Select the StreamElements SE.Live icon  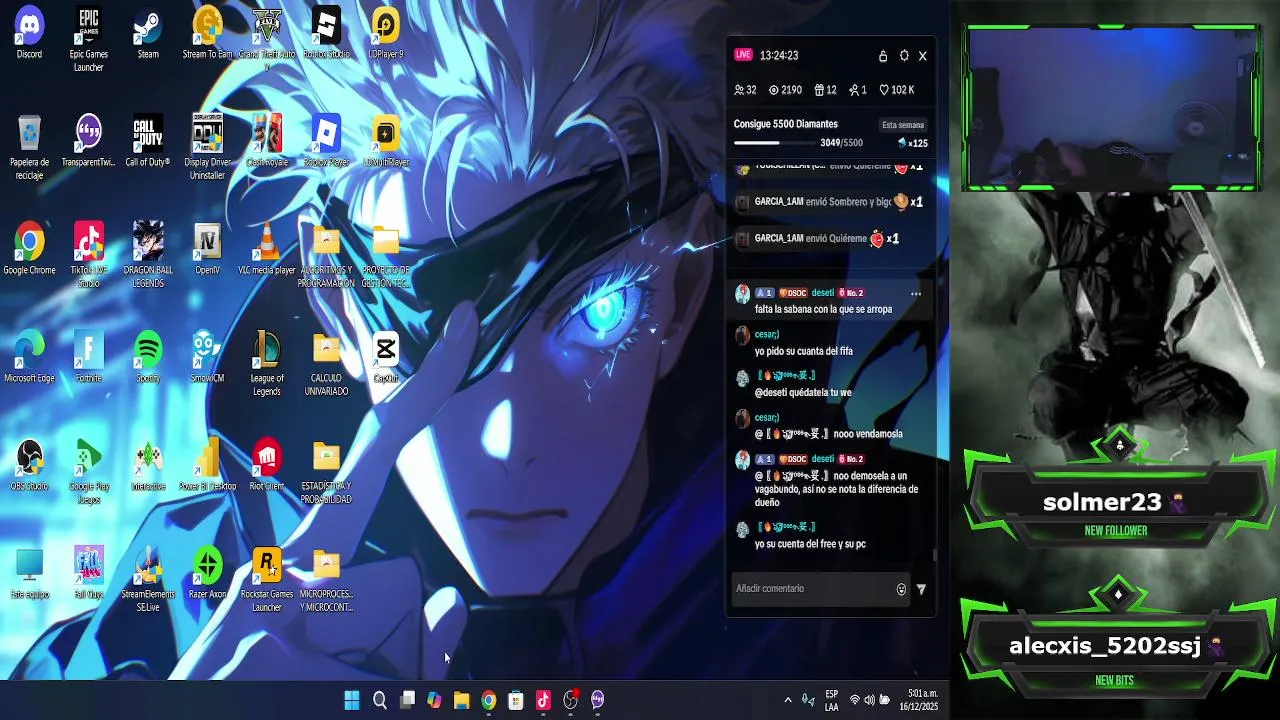coord(148,580)
